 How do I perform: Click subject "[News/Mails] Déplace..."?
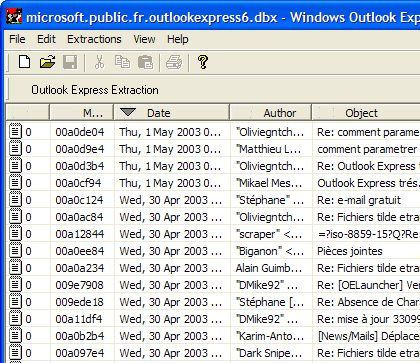pos(368,336)
